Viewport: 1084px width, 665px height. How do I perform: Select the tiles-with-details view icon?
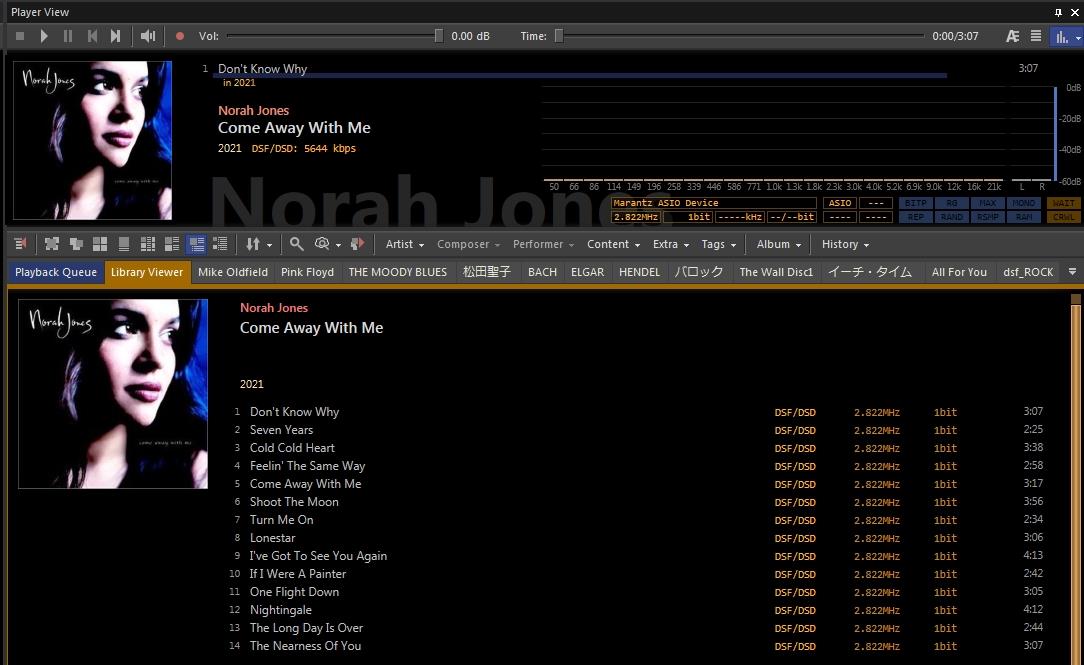click(x=171, y=243)
